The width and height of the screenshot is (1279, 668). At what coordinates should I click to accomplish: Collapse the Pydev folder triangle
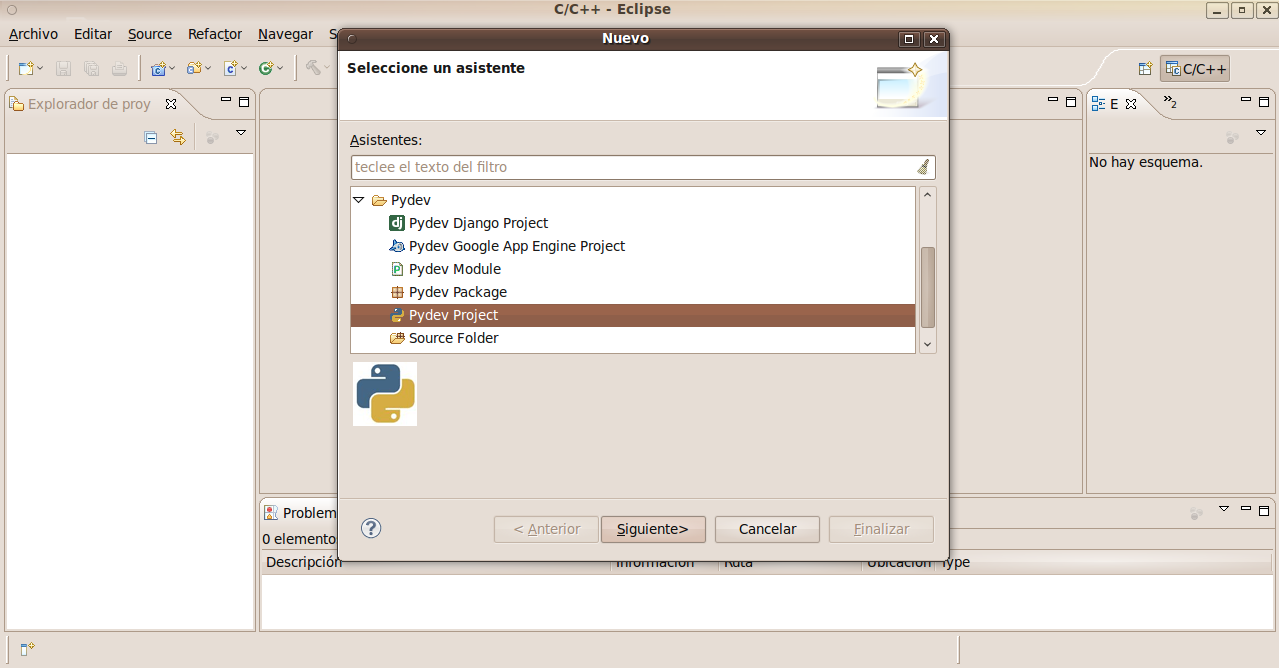359,200
